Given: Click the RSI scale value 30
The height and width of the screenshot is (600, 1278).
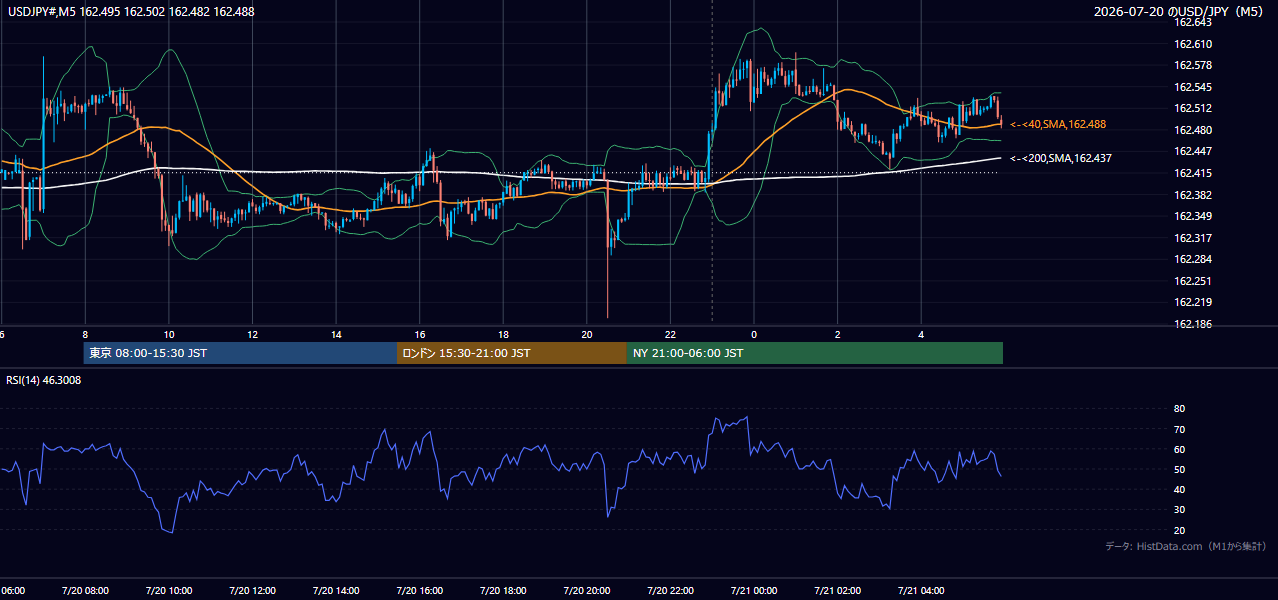Looking at the screenshot, I should tap(1179, 510).
